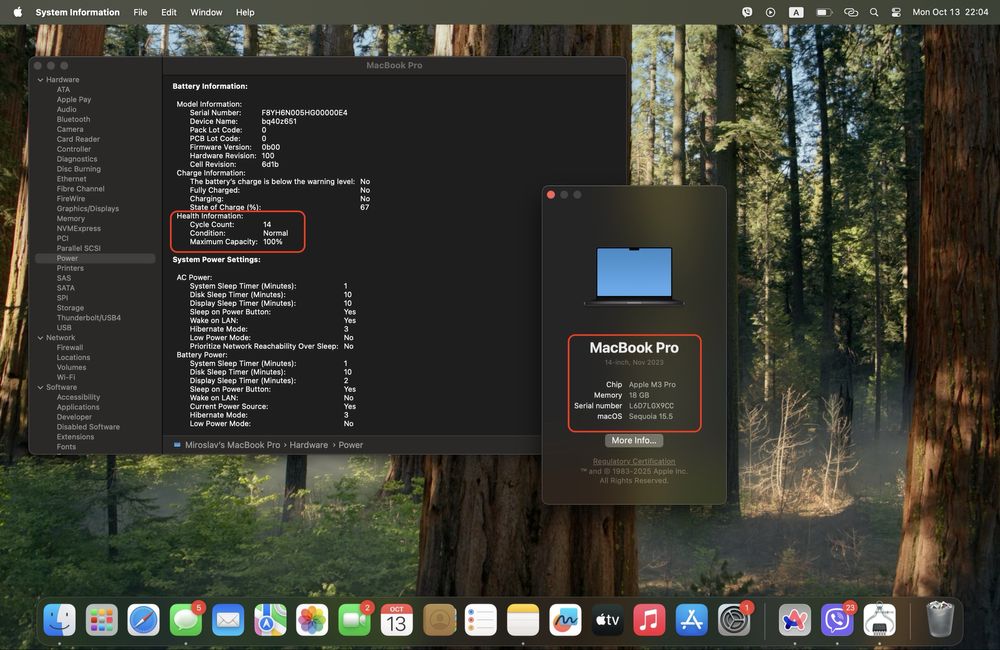Open Spotlight search in menu bar
1000x650 pixels.
[x=874, y=11]
